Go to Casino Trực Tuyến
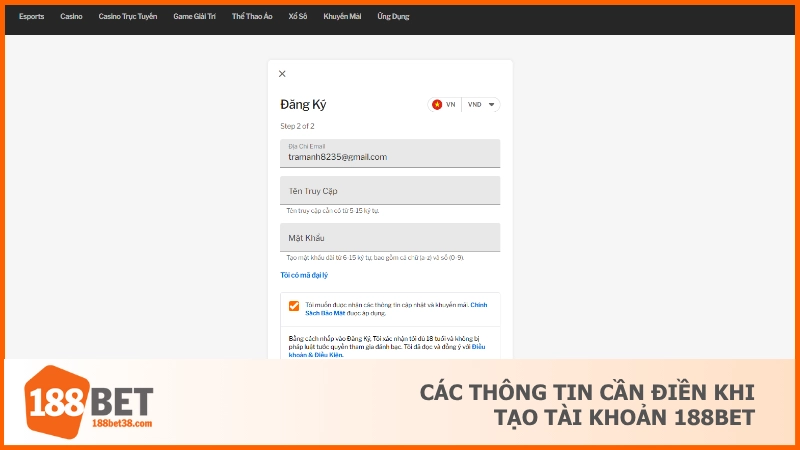This screenshot has height=450, width=800. coord(128,16)
